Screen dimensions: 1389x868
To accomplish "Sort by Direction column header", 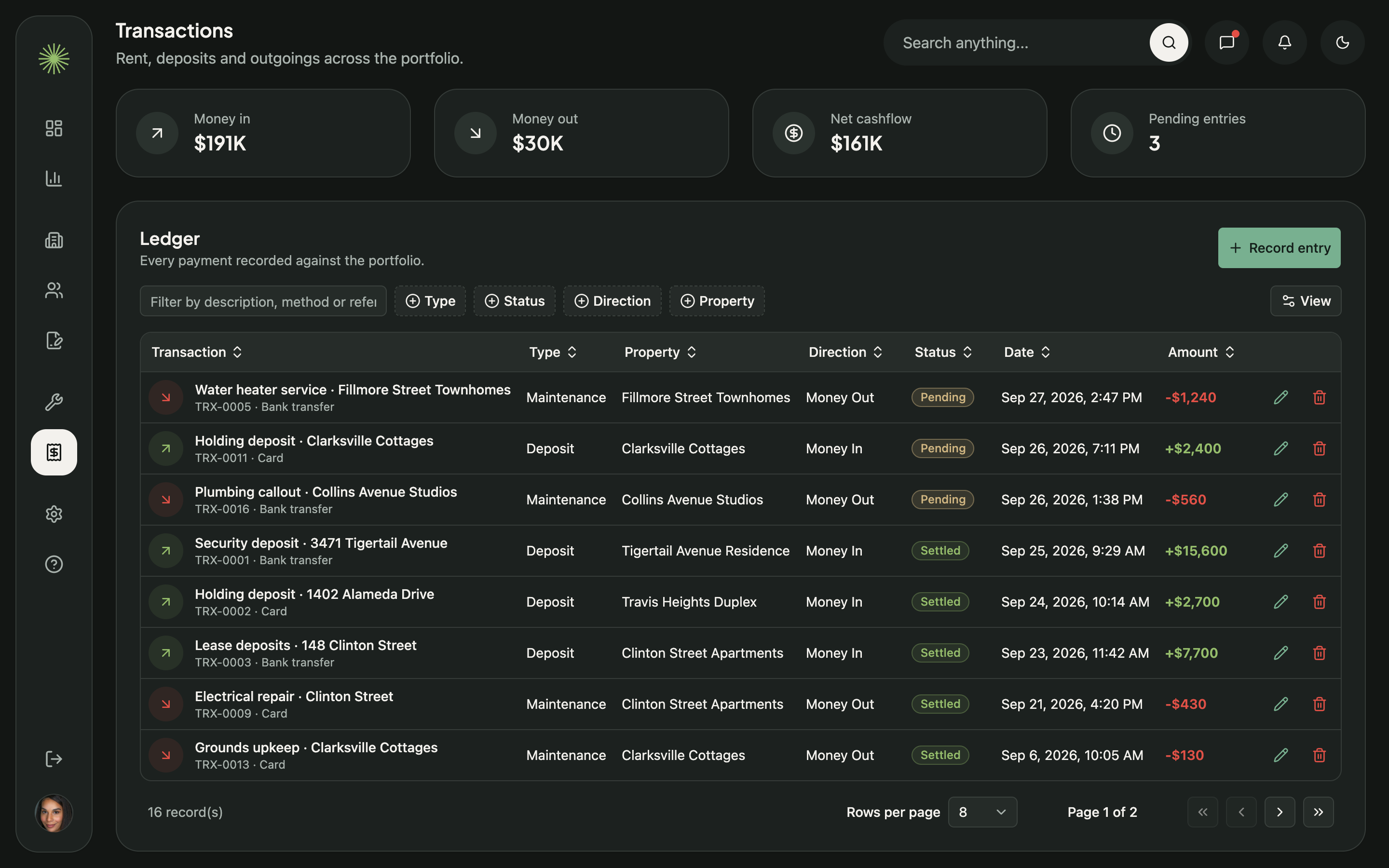I will tap(846, 352).
